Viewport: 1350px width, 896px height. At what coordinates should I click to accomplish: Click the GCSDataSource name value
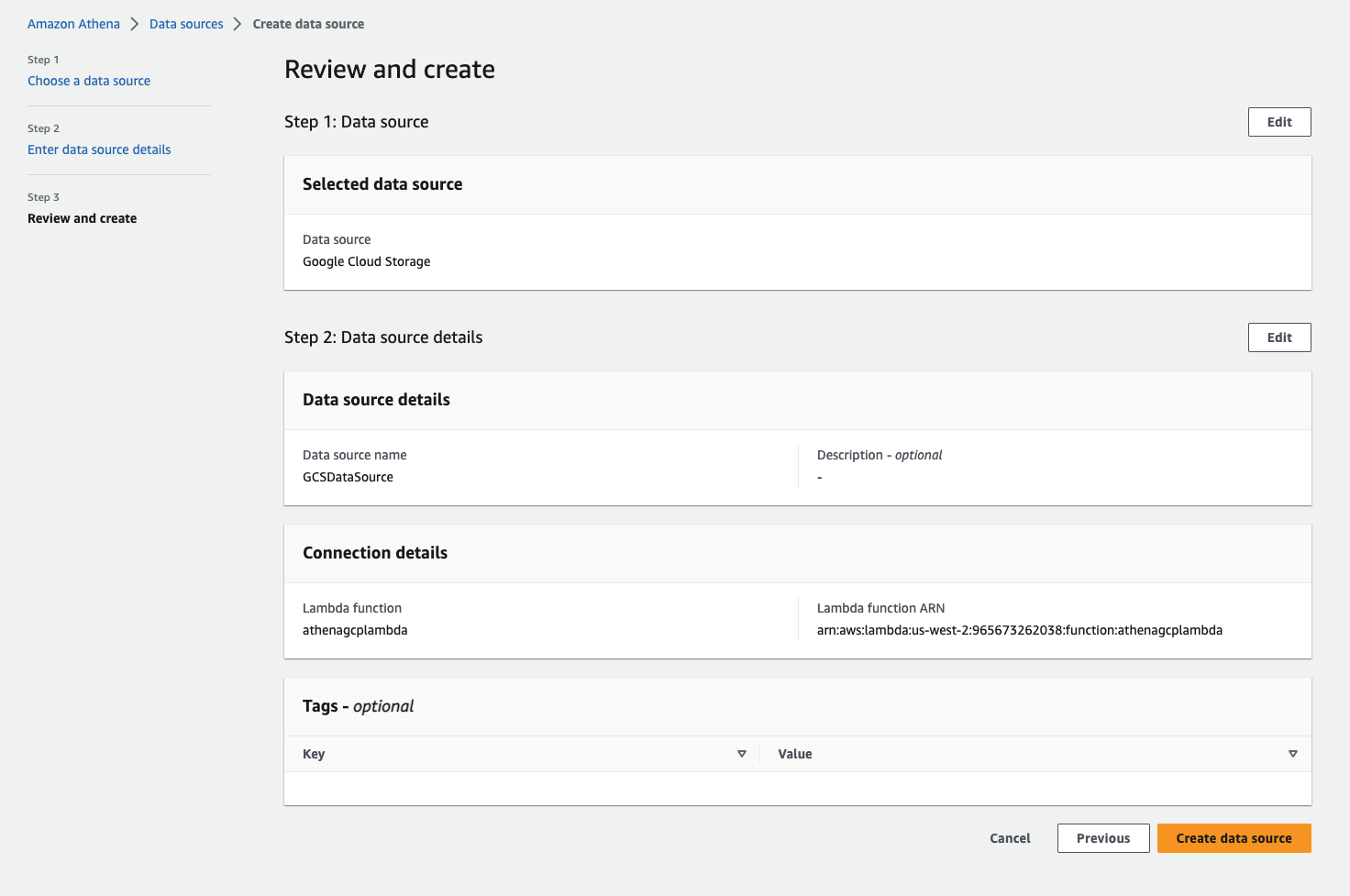point(348,477)
